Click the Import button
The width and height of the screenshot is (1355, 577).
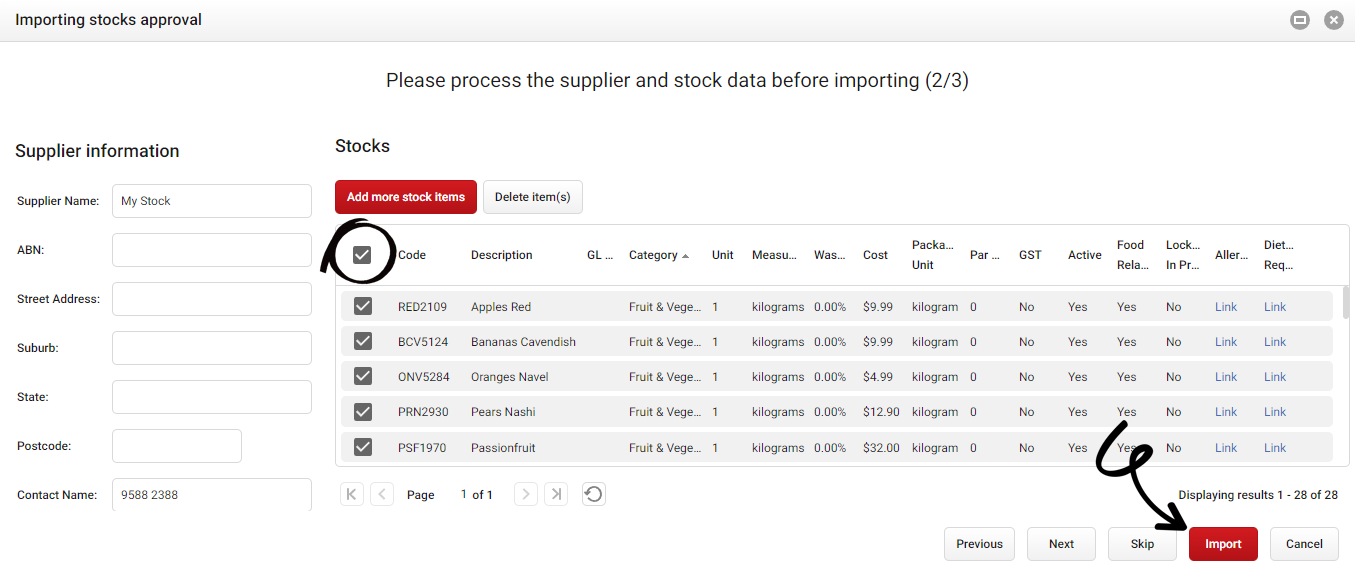pyautogui.click(x=1223, y=543)
